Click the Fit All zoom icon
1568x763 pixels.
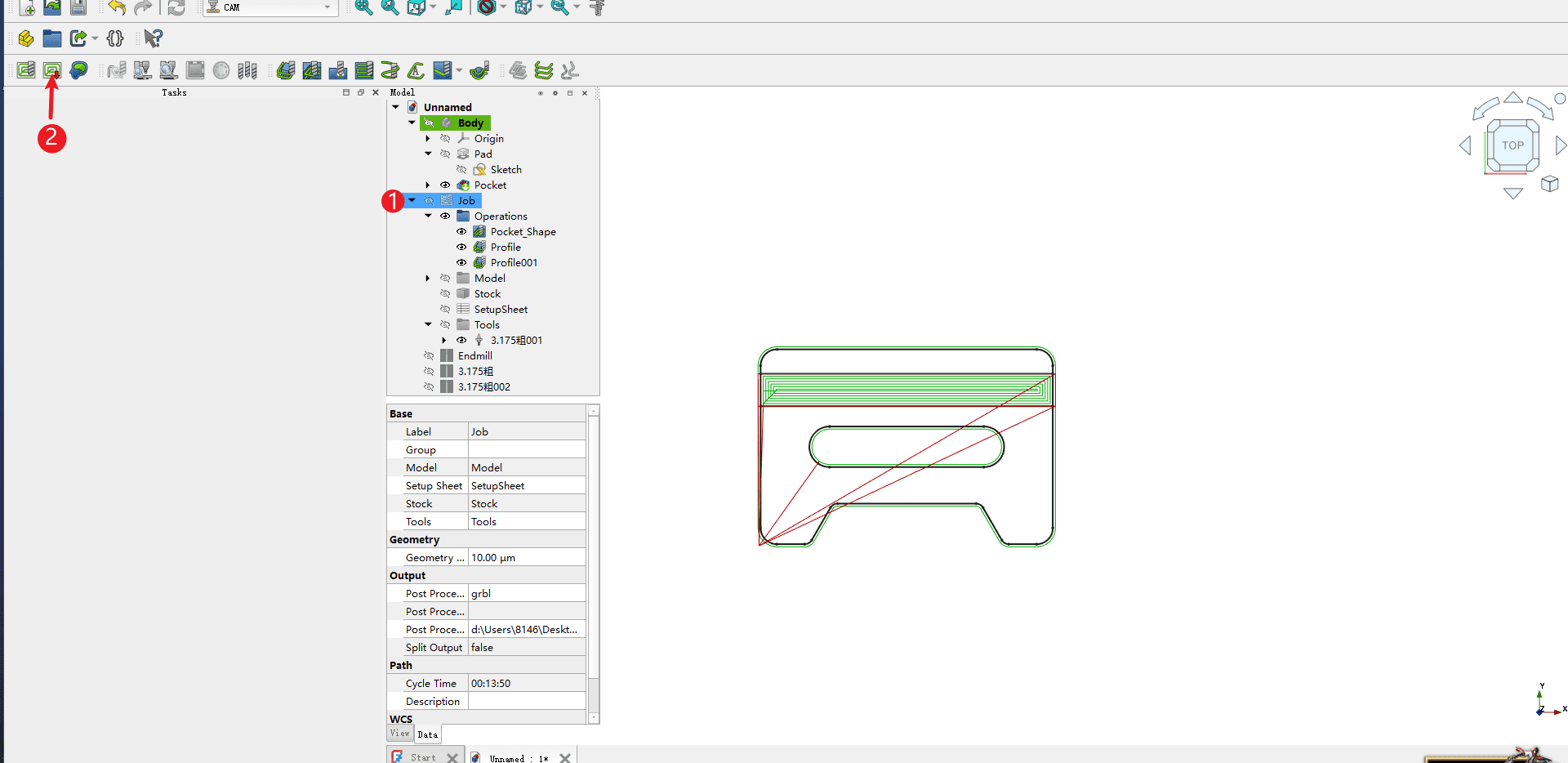point(363,8)
